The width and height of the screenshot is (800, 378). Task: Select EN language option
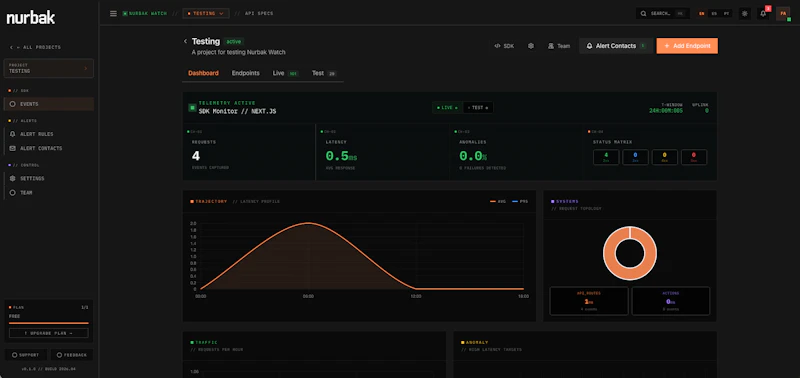tap(702, 14)
